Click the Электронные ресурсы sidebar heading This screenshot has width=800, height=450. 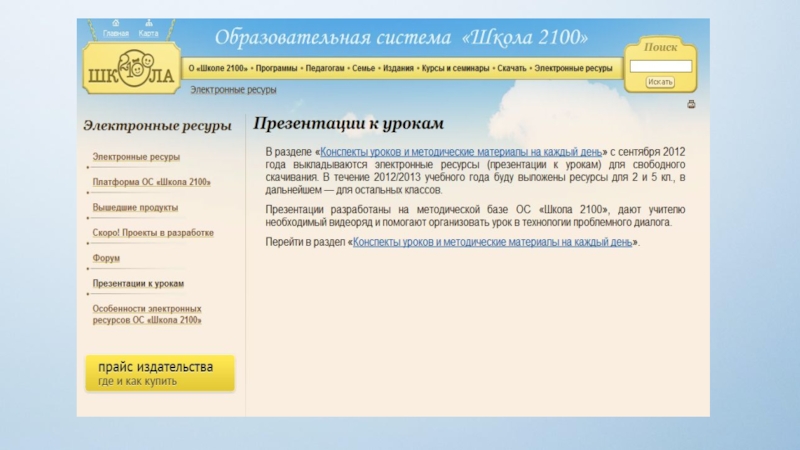[157, 126]
